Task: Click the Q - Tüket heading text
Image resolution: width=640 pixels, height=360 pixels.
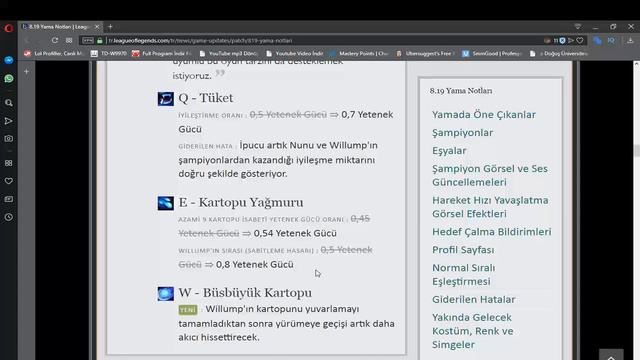Action: click(206, 98)
